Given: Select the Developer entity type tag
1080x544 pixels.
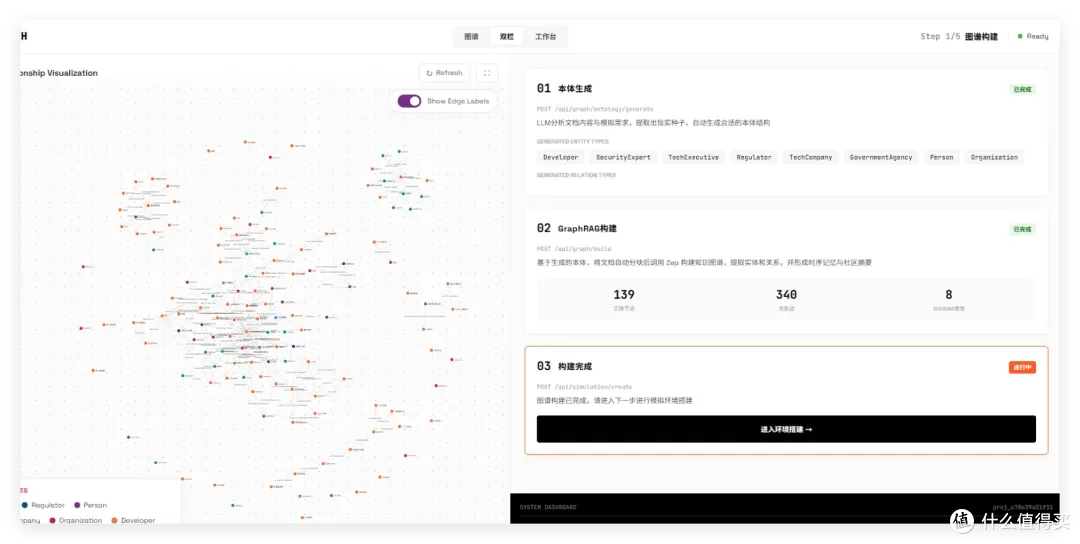Looking at the screenshot, I should point(561,158).
